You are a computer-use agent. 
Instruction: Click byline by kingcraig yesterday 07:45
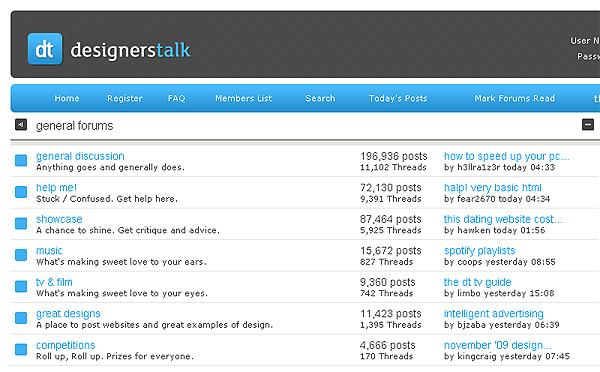coord(507,356)
